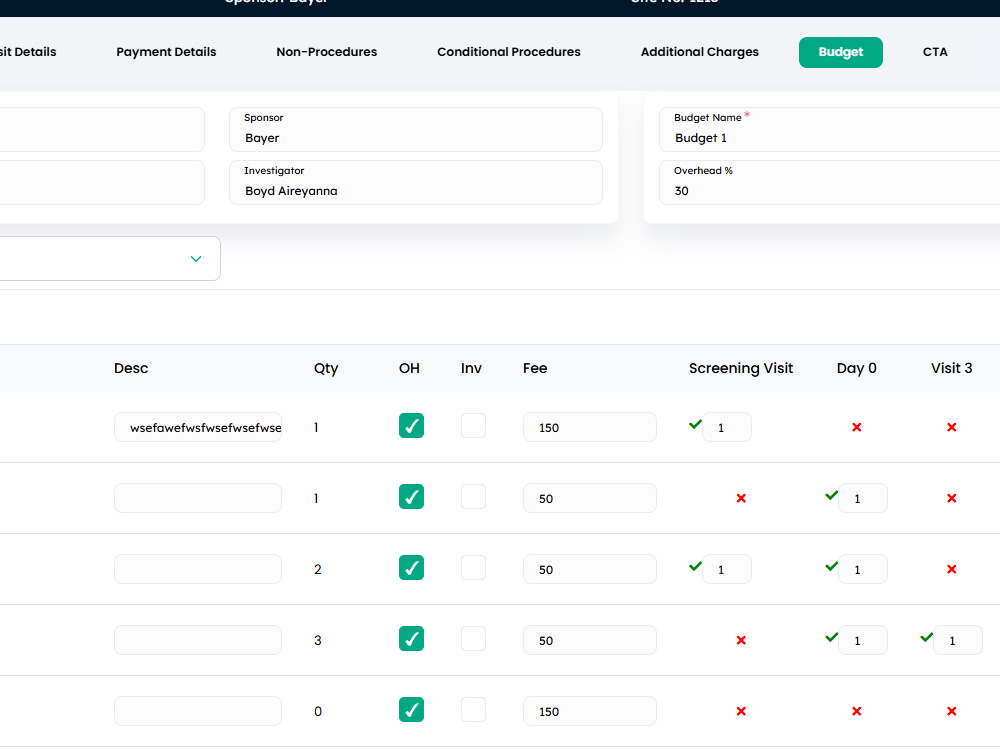The width and height of the screenshot is (1000, 750).
Task: Click red X under Visit 3 in wsefawef row
Action: (x=952, y=427)
